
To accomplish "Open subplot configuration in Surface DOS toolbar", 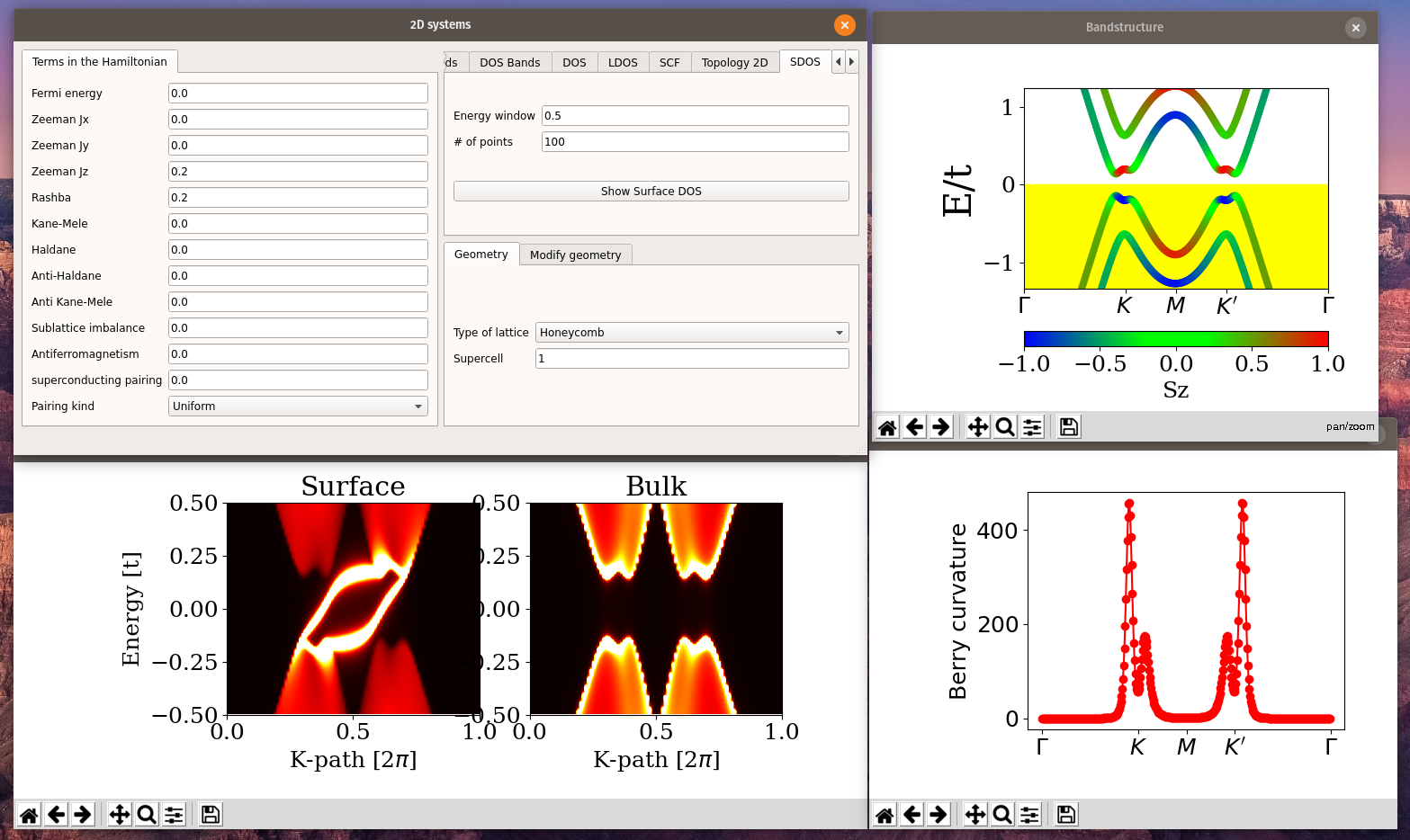I will [174, 815].
